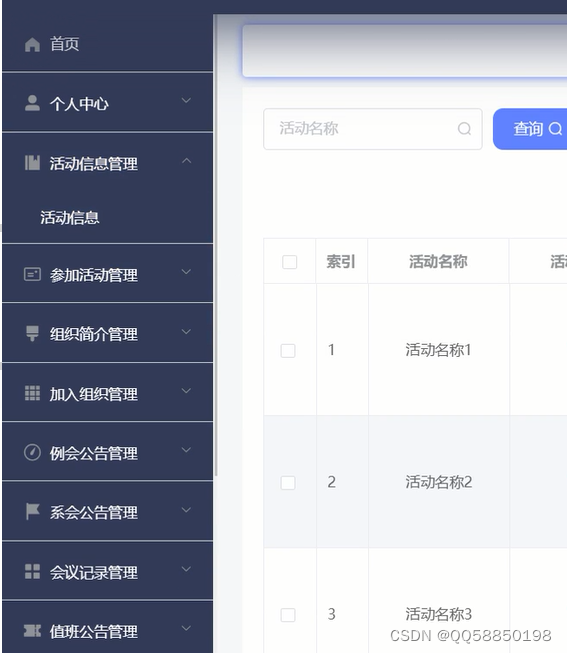Image resolution: width=567 pixels, height=653 pixels.
Task: Expand 个人中心 with its chevron arrow
Action: tap(186, 100)
